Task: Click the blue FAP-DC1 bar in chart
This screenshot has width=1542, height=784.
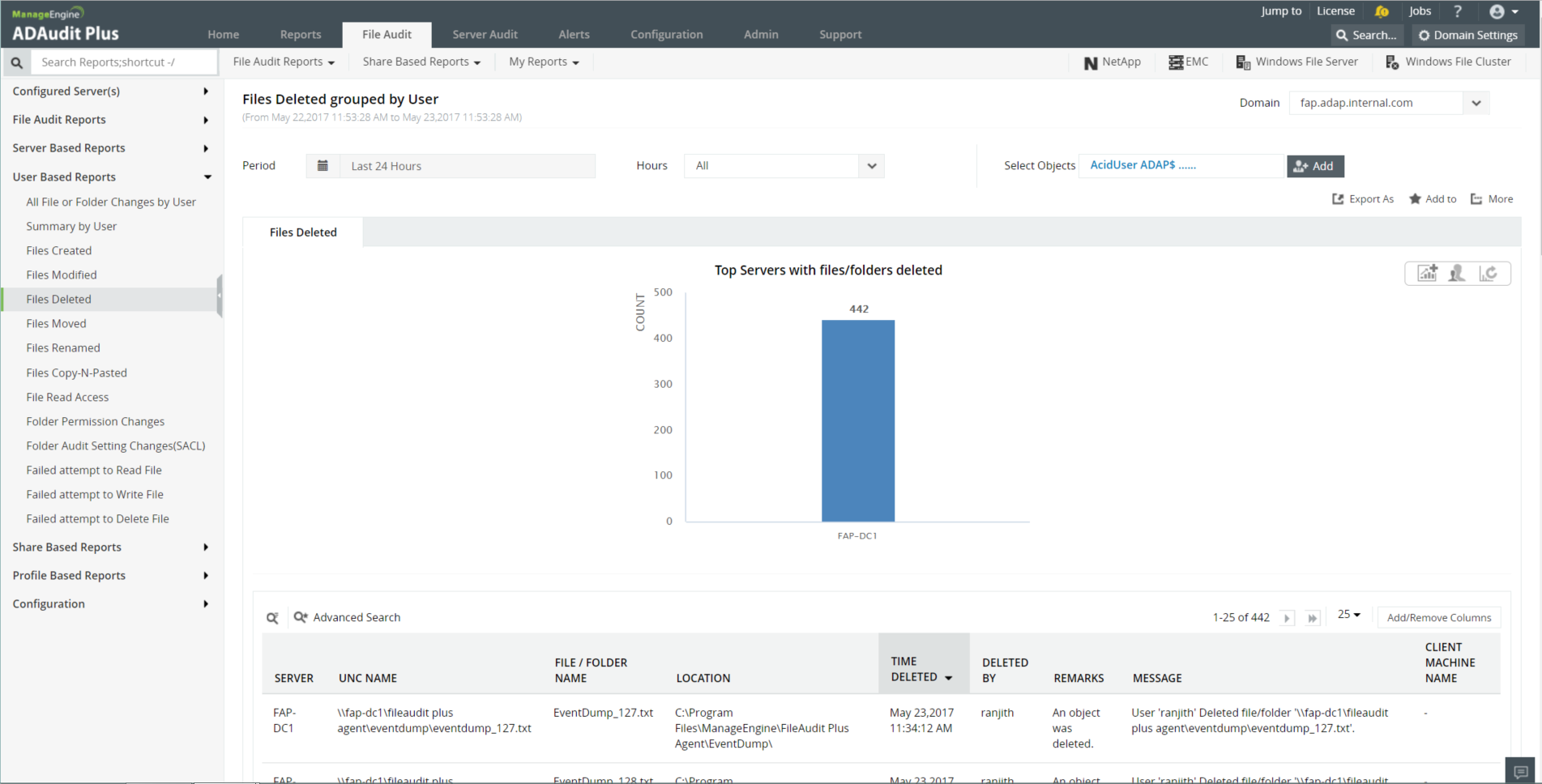Action: 858,420
